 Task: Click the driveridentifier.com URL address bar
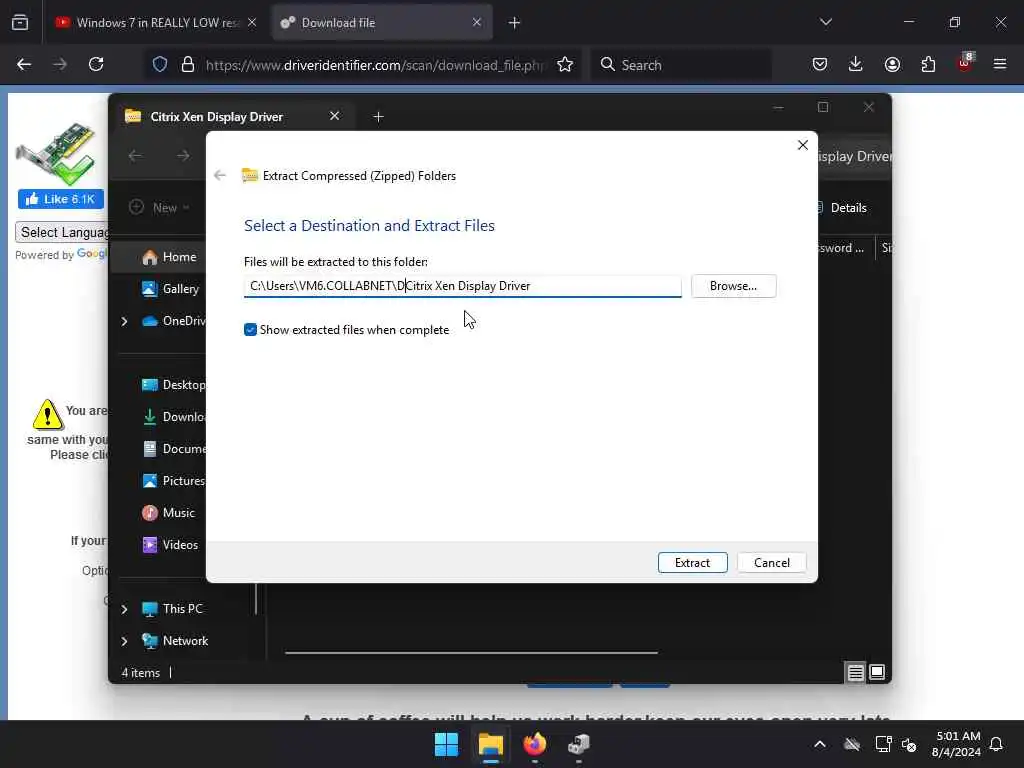[374, 65]
